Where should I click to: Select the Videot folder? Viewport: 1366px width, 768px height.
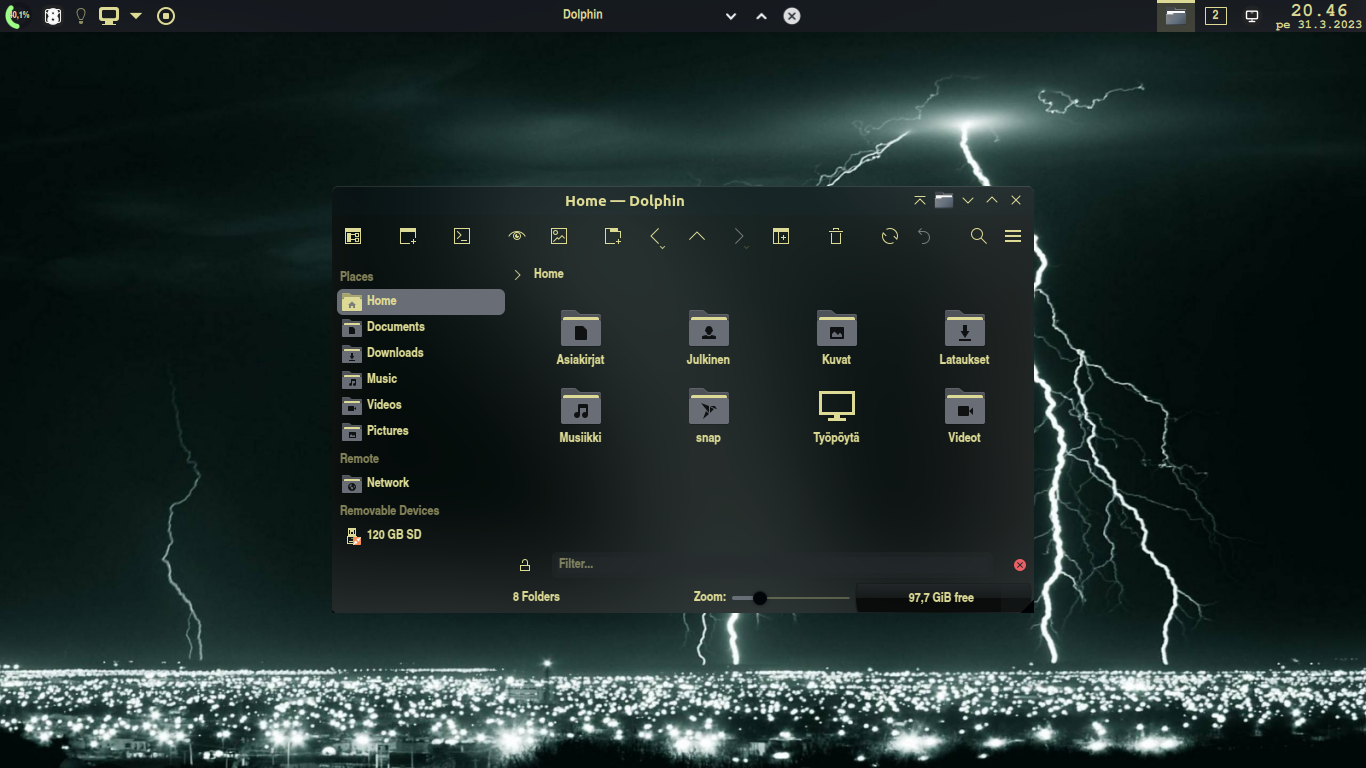[x=964, y=416]
